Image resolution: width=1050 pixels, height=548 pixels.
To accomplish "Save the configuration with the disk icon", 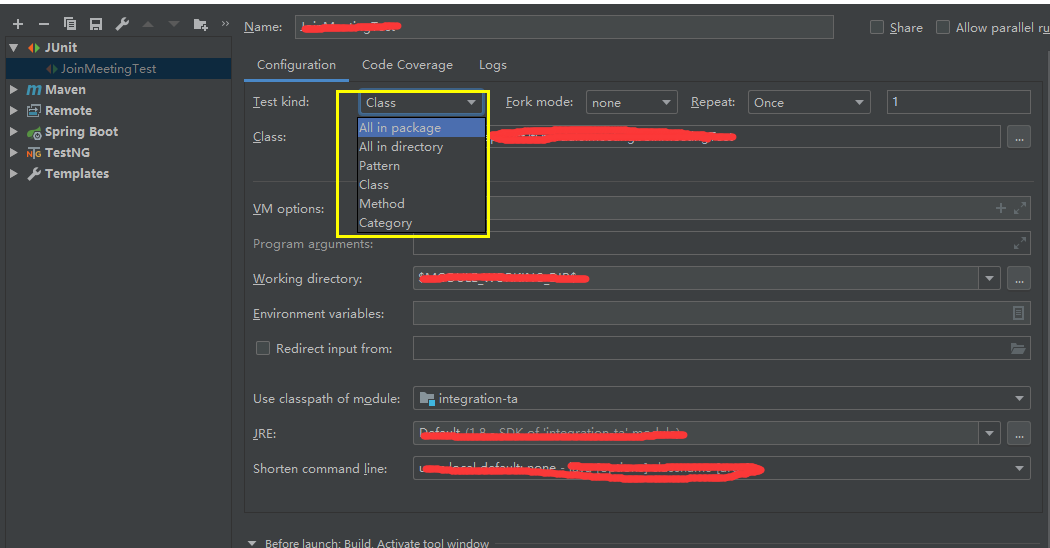I will 96,24.
